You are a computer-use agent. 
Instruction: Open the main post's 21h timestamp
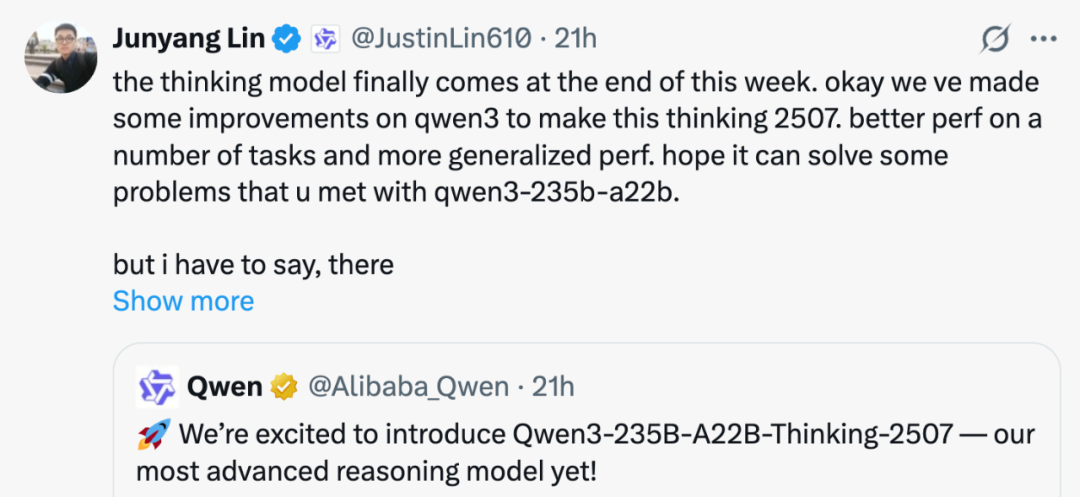[575, 39]
